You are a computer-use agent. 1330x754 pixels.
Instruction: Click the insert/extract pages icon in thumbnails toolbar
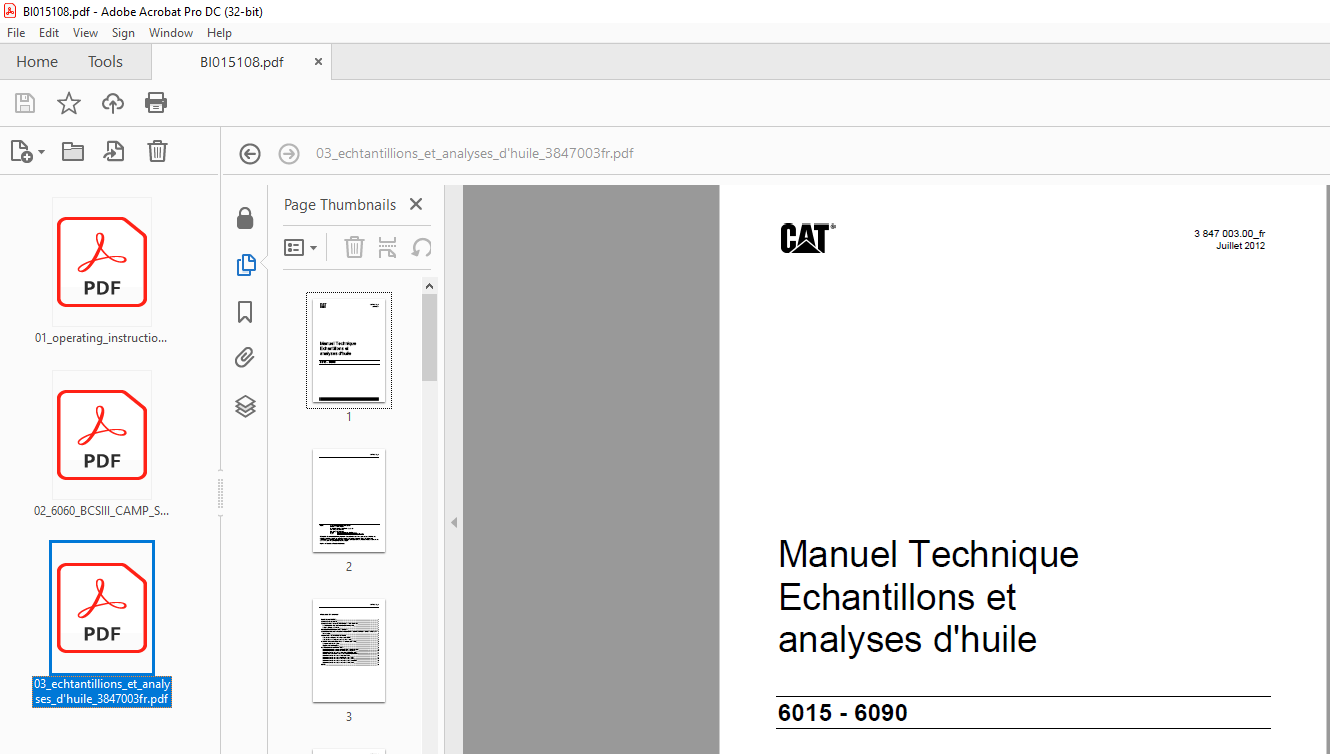pyautogui.click(x=388, y=247)
